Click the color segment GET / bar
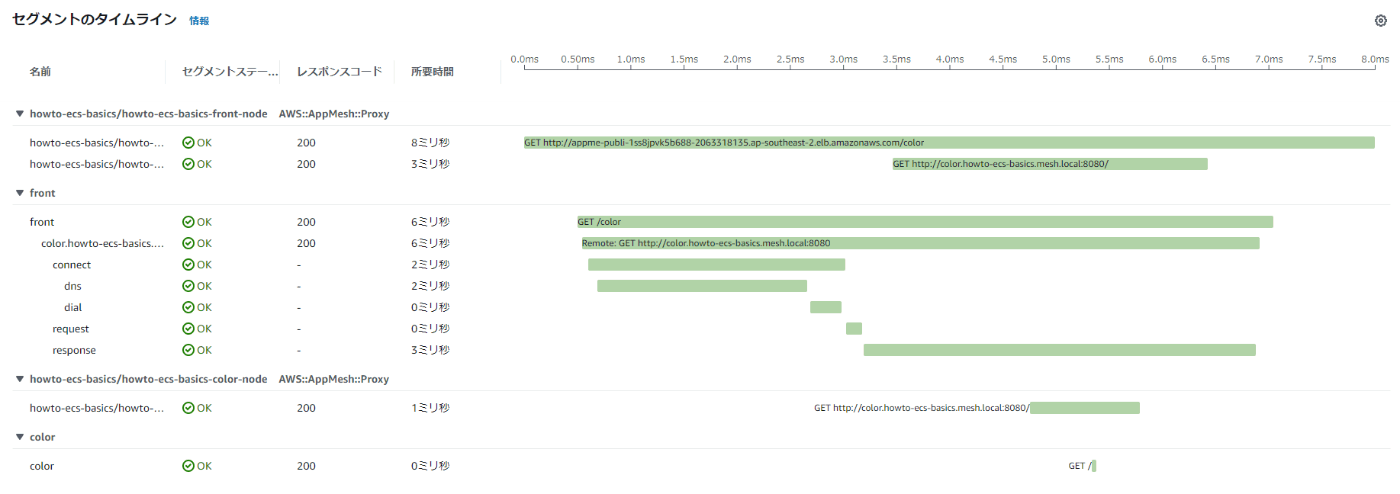 point(1094,466)
